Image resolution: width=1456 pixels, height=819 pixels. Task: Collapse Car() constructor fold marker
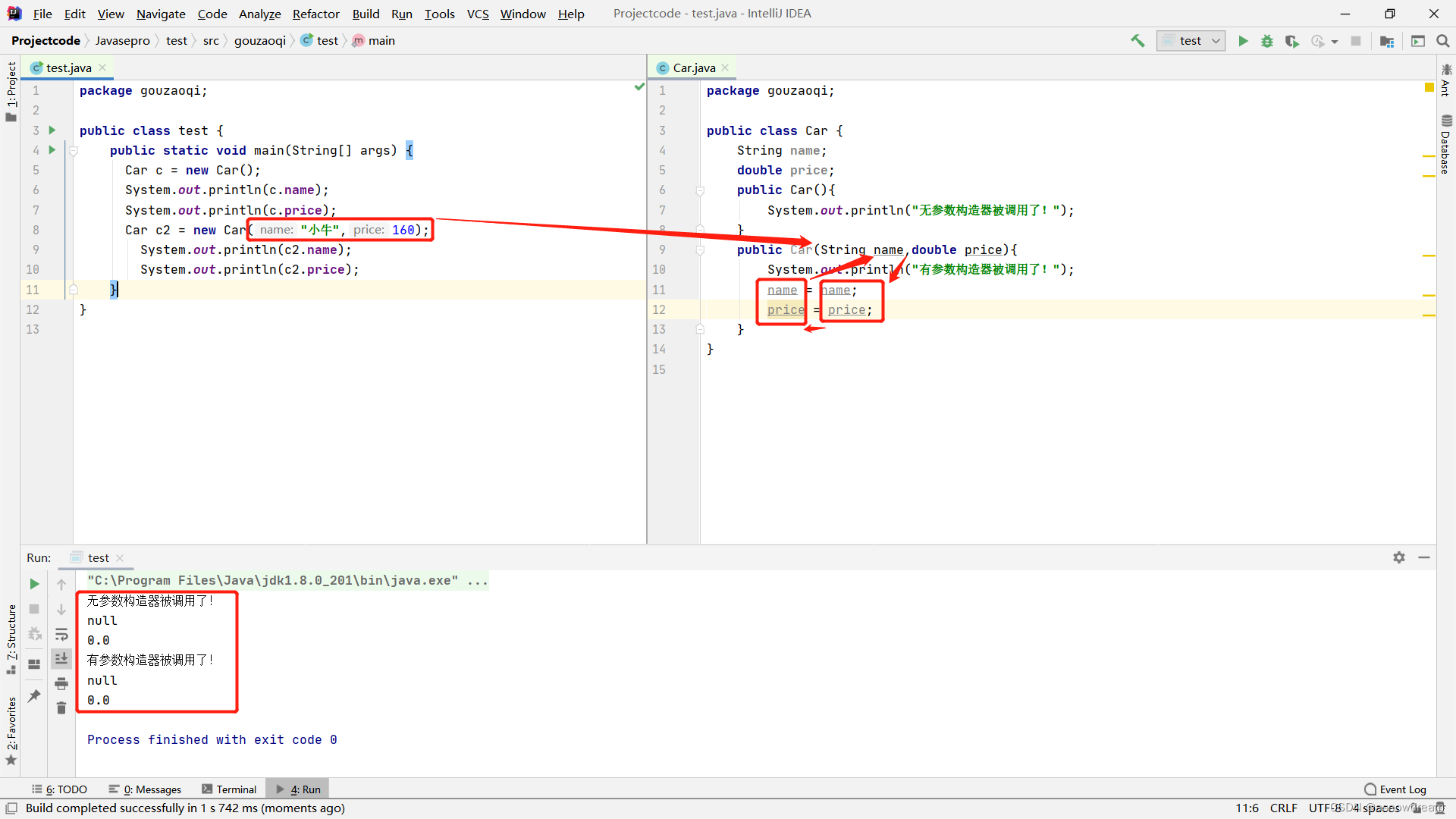700,190
